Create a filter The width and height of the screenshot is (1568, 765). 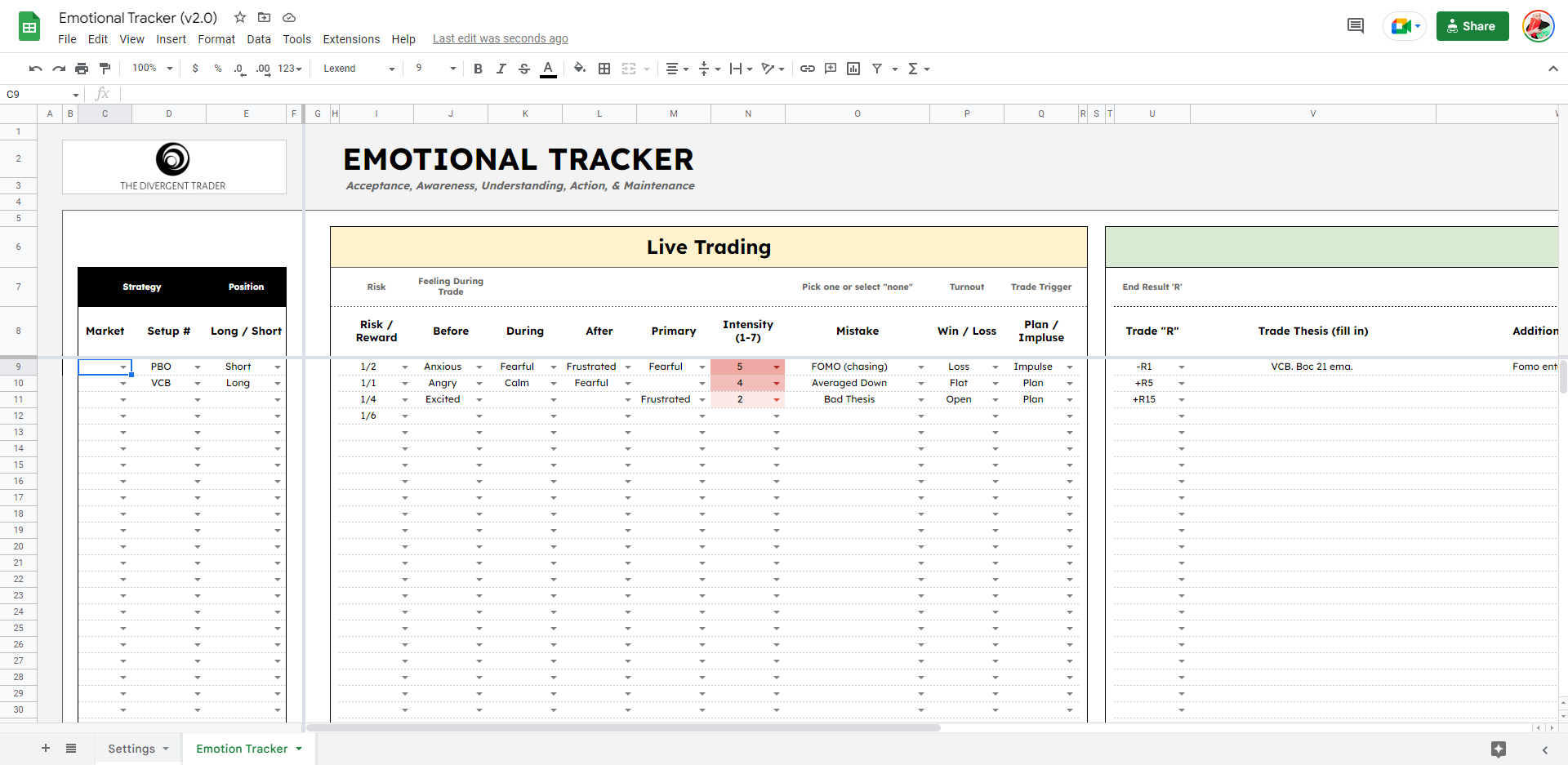[877, 69]
